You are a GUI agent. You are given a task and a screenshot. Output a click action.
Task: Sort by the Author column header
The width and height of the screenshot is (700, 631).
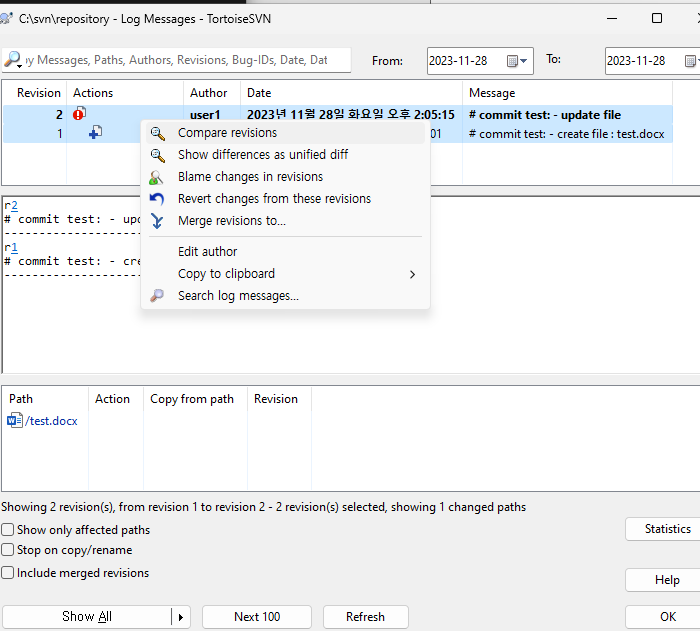tap(212, 93)
